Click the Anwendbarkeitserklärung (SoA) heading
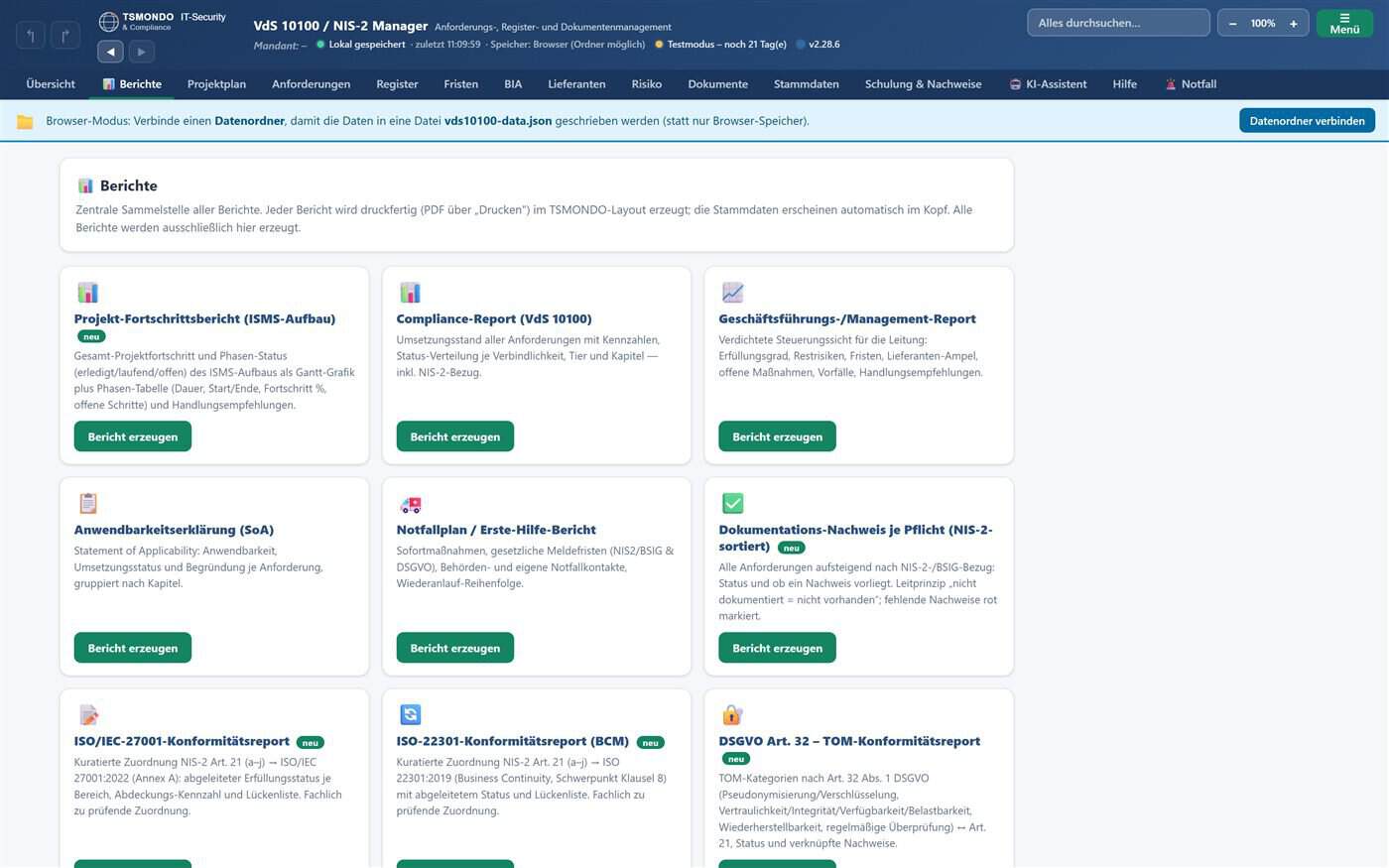1389x868 pixels. click(x=174, y=530)
